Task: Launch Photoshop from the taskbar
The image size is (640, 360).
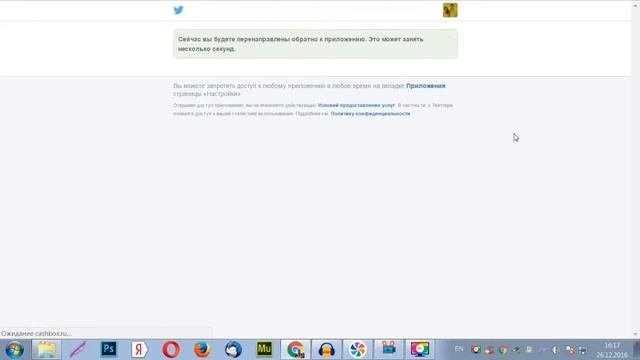Action: [x=109, y=349]
